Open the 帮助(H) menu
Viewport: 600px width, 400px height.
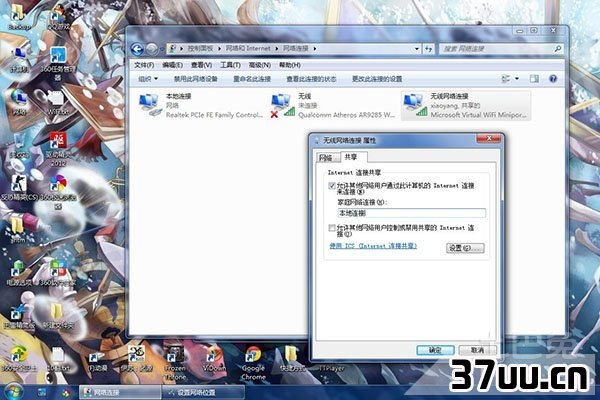(290, 65)
